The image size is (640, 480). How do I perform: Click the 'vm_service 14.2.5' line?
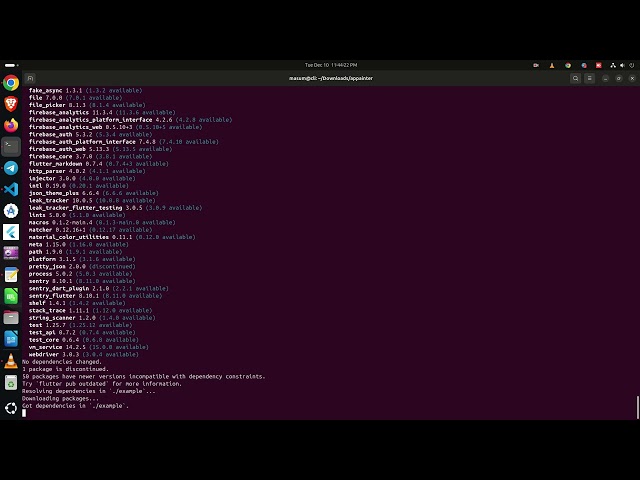(x=89, y=347)
